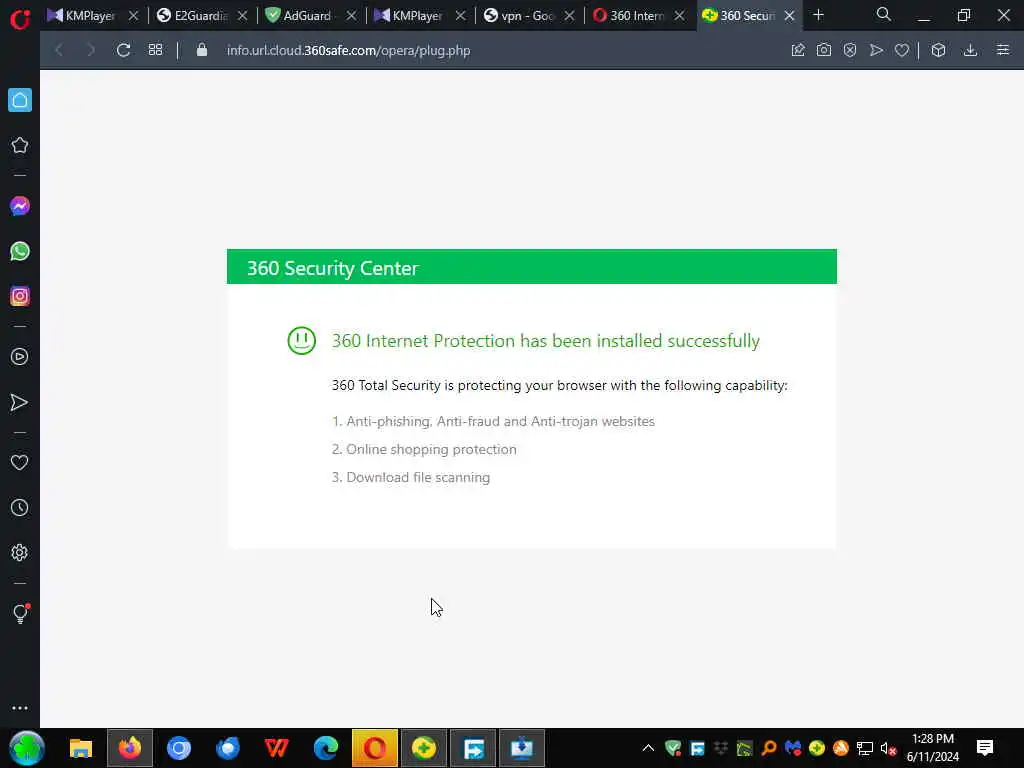The image size is (1024, 768).
Task: Open Instagram in the sidebar
Action: click(20, 296)
